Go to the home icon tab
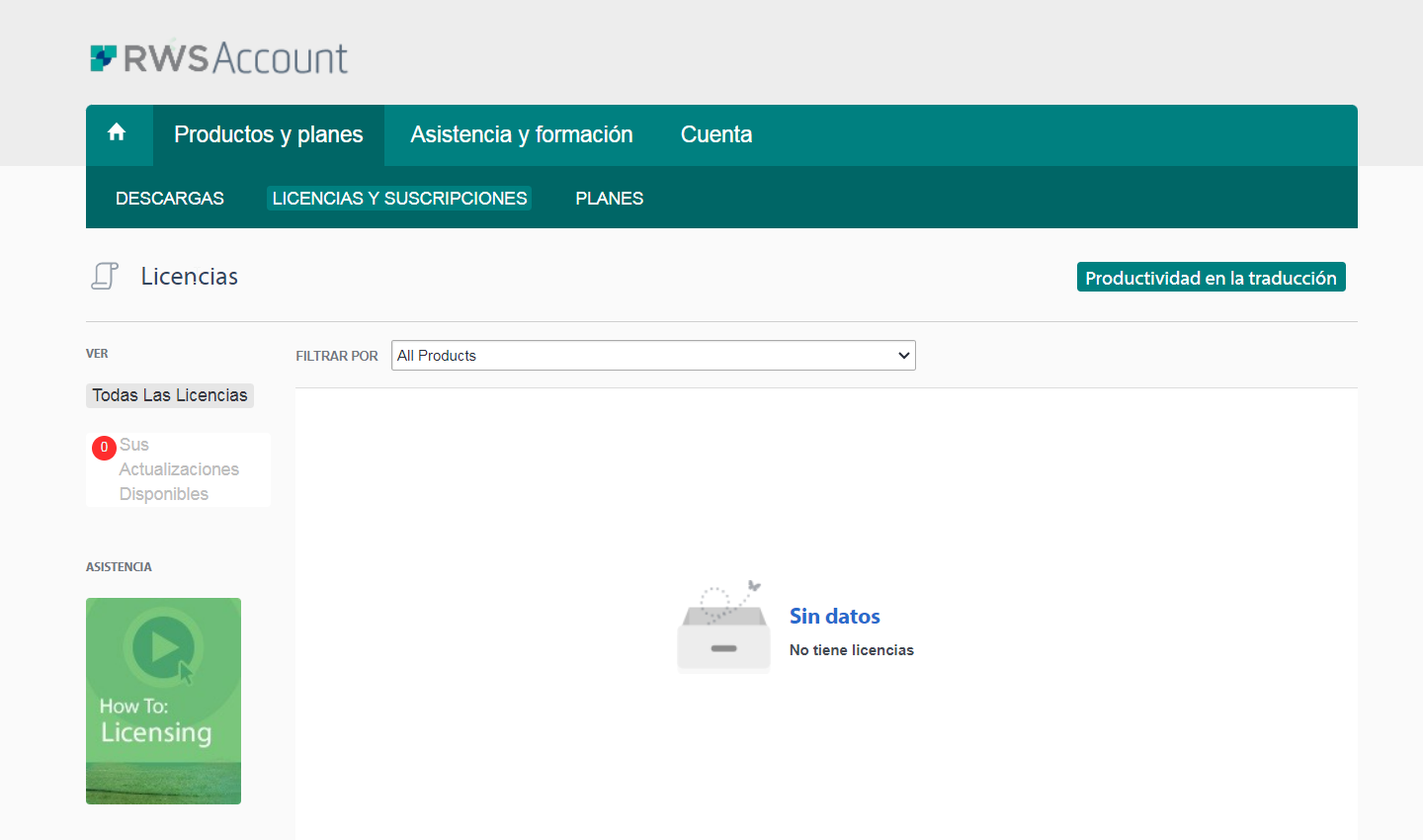Image resolution: width=1423 pixels, height=840 pixels. click(117, 132)
